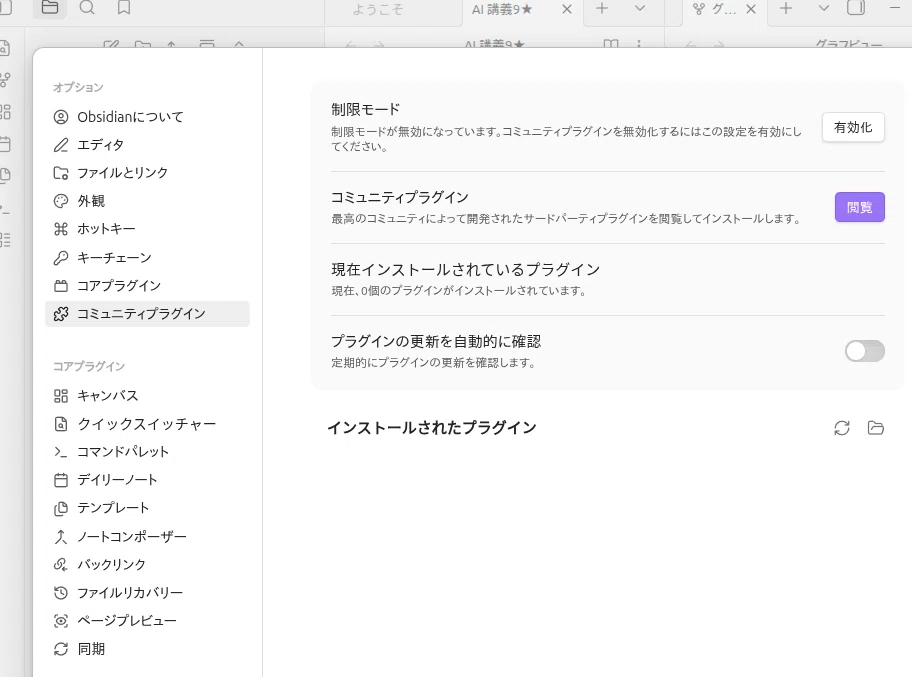Click the search magnifier icon
Image resolution: width=912 pixels, height=677 pixels.
(87, 8)
